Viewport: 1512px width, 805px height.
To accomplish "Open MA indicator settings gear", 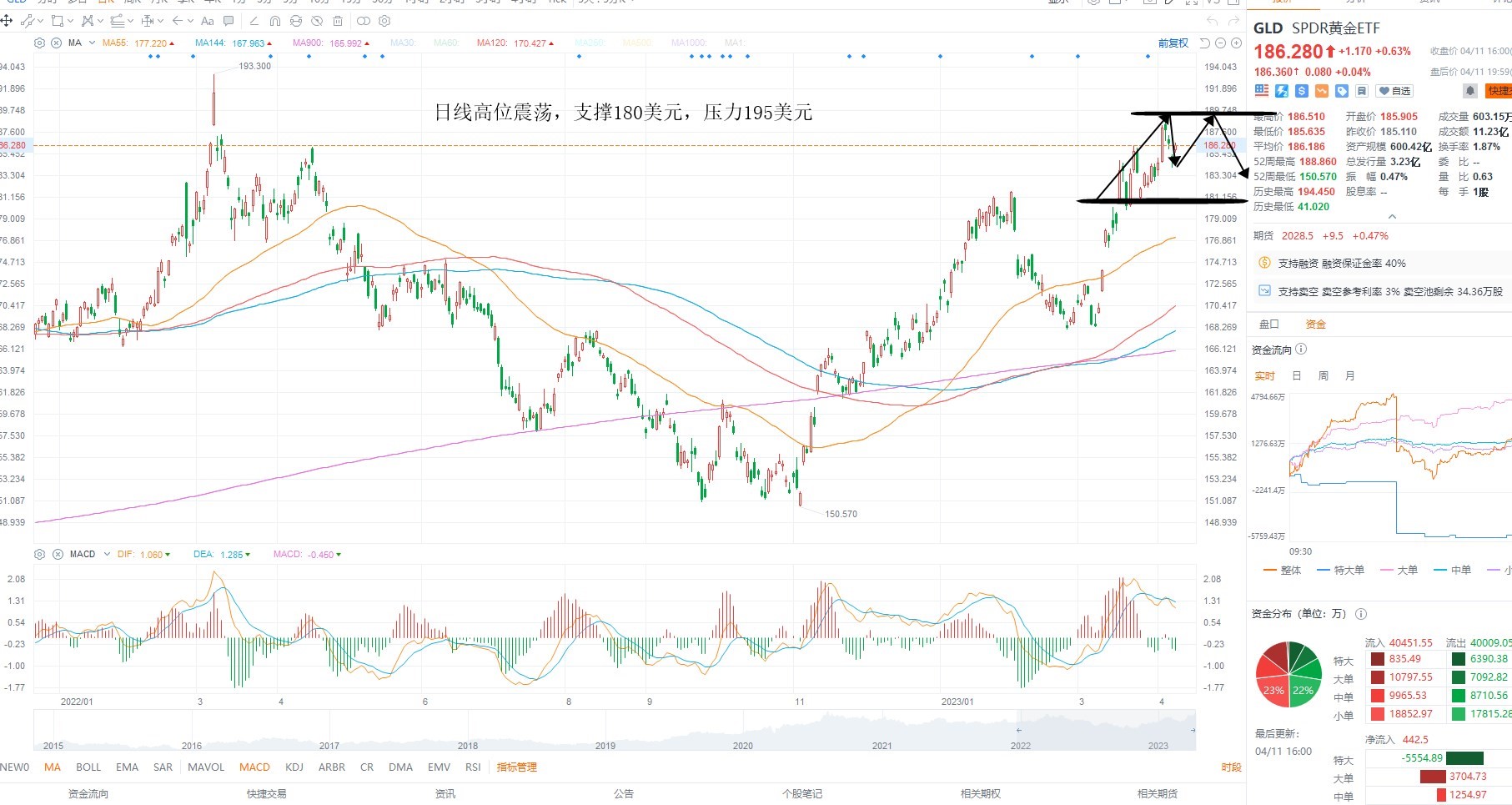I will [39, 43].
